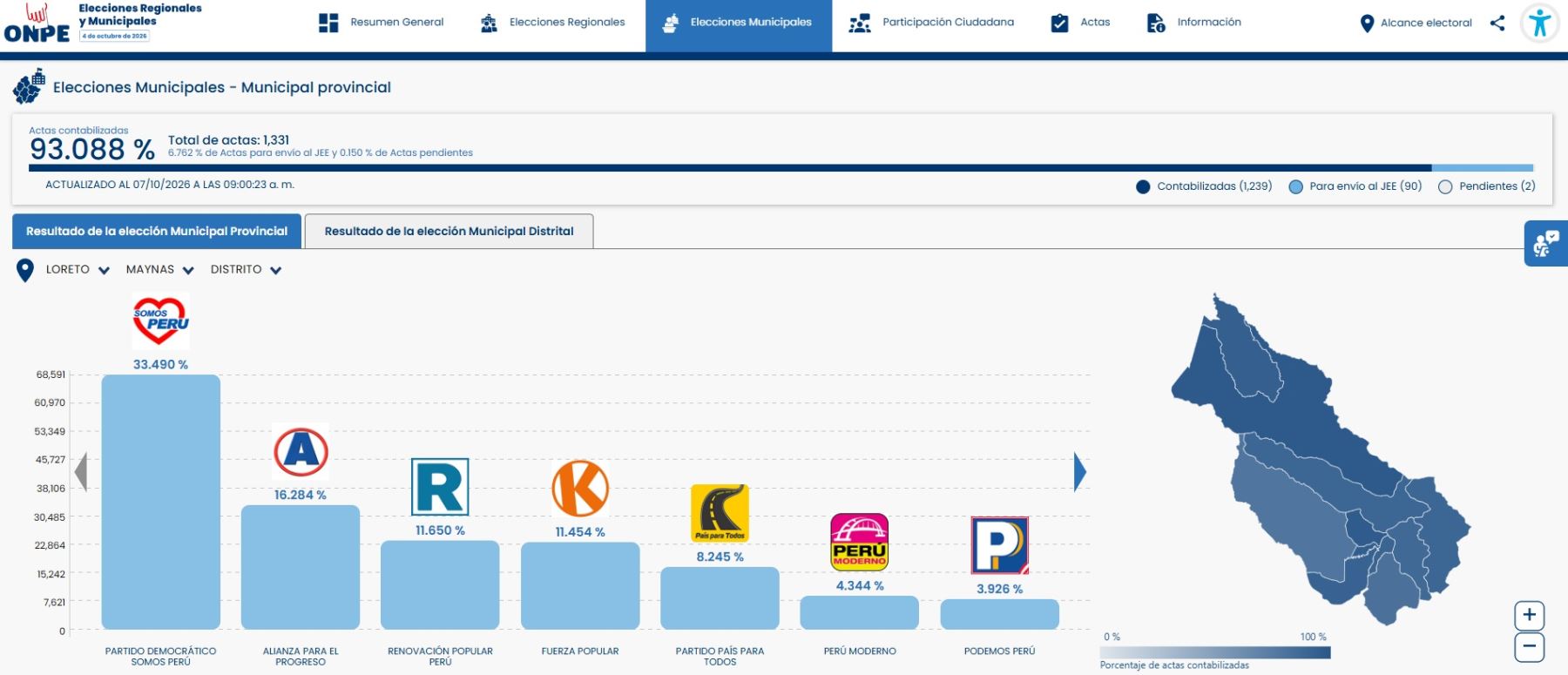Expand the DISTRITO dropdown
The width and height of the screenshot is (1568, 675).
(246, 270)
